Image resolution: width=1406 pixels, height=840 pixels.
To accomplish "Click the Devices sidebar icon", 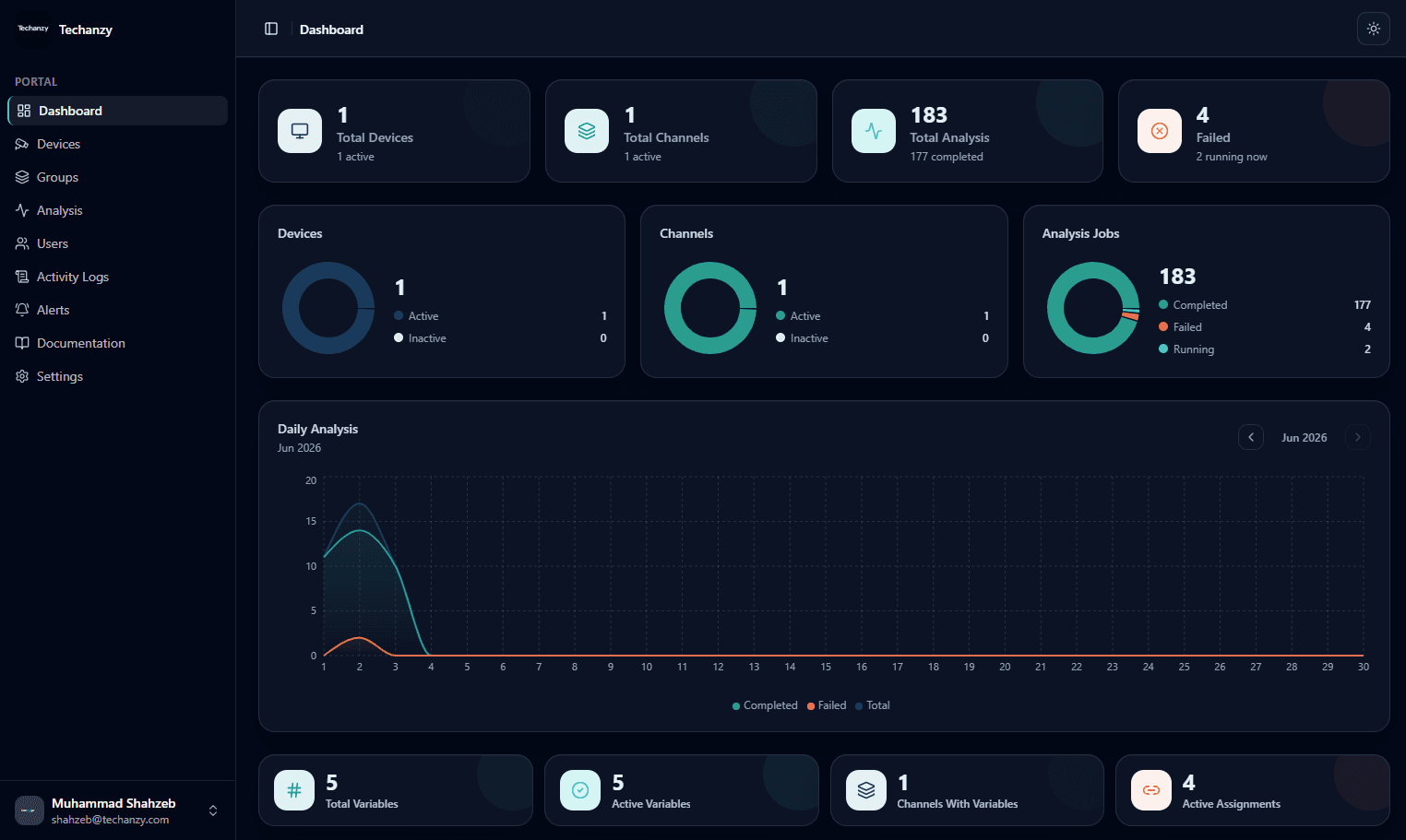I will (22, 144).
